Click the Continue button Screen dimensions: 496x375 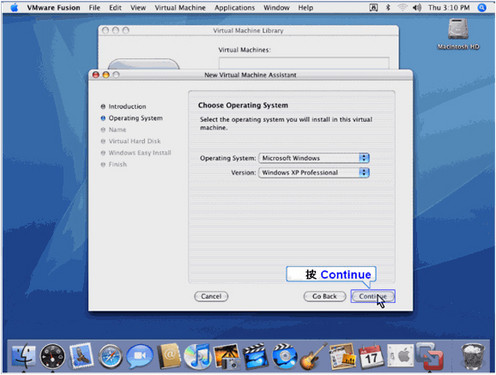coord(373,296)
